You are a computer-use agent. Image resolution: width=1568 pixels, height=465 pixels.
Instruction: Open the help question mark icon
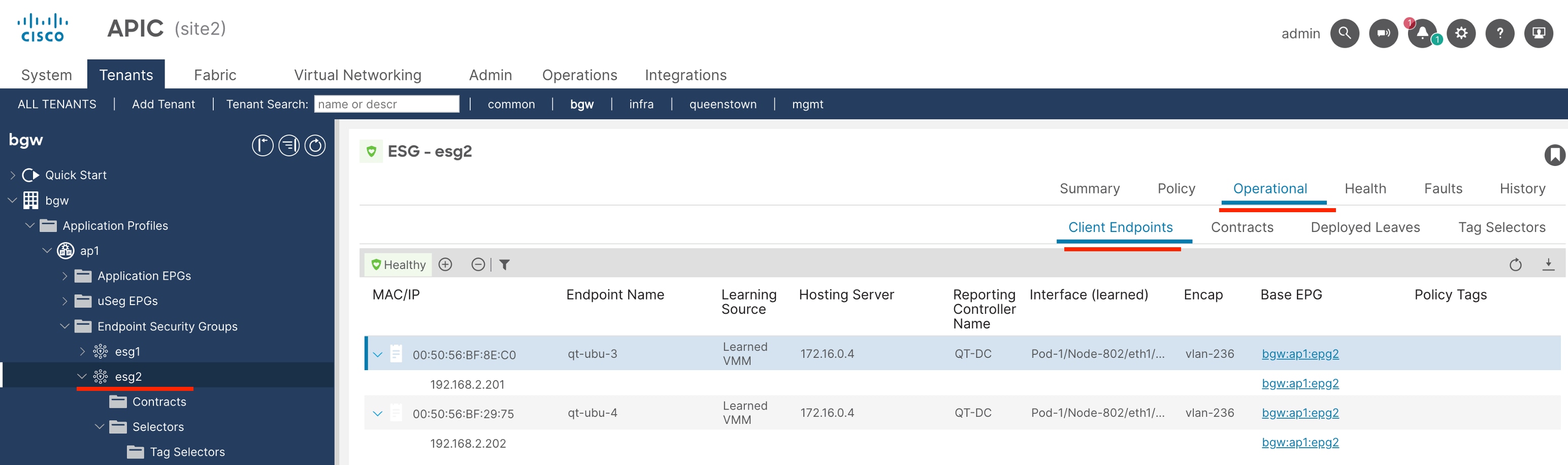tap(1500, 33)
